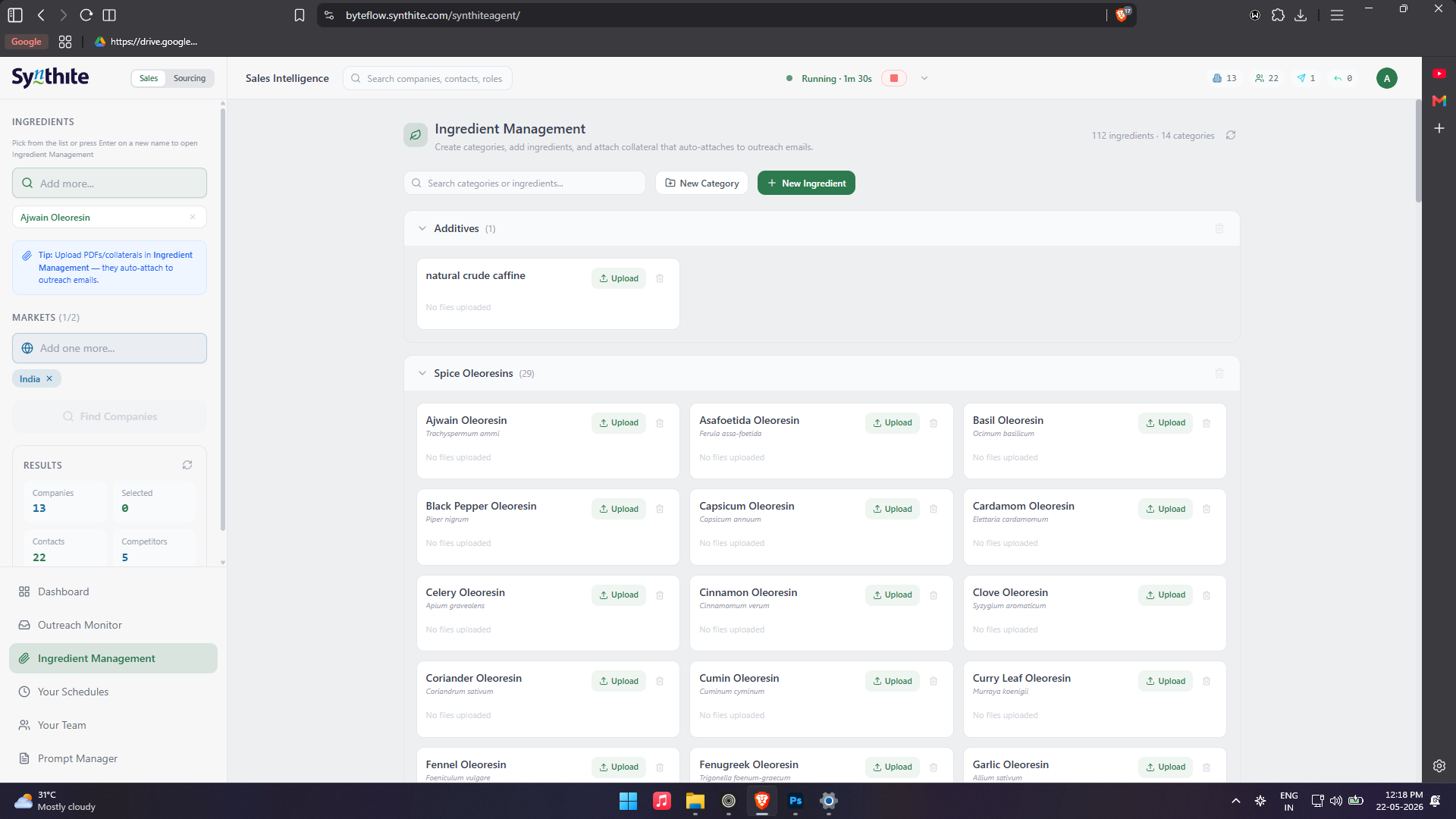This screenshot has height=819, width=1456.
Task: Focus search categories or ingredients field
Action: [525, 183]
